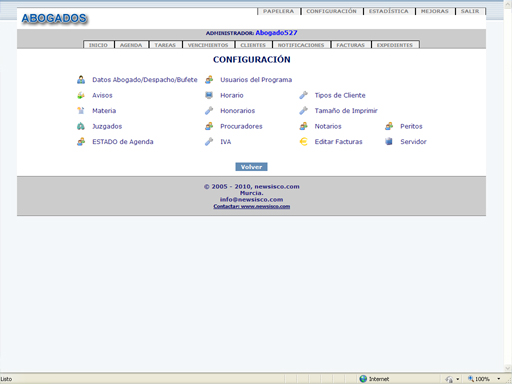Open ESTADO de Agenda link

pos(123,142)
